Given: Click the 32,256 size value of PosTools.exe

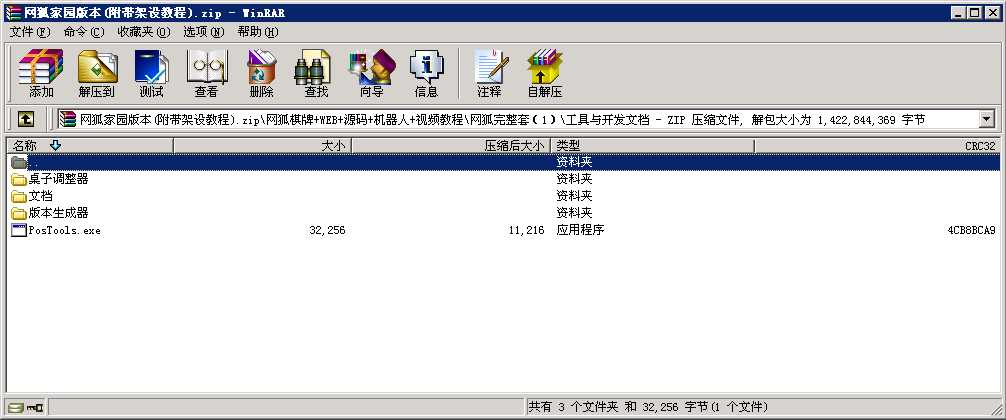Looking at the screenshot, I should coord(327,230).
